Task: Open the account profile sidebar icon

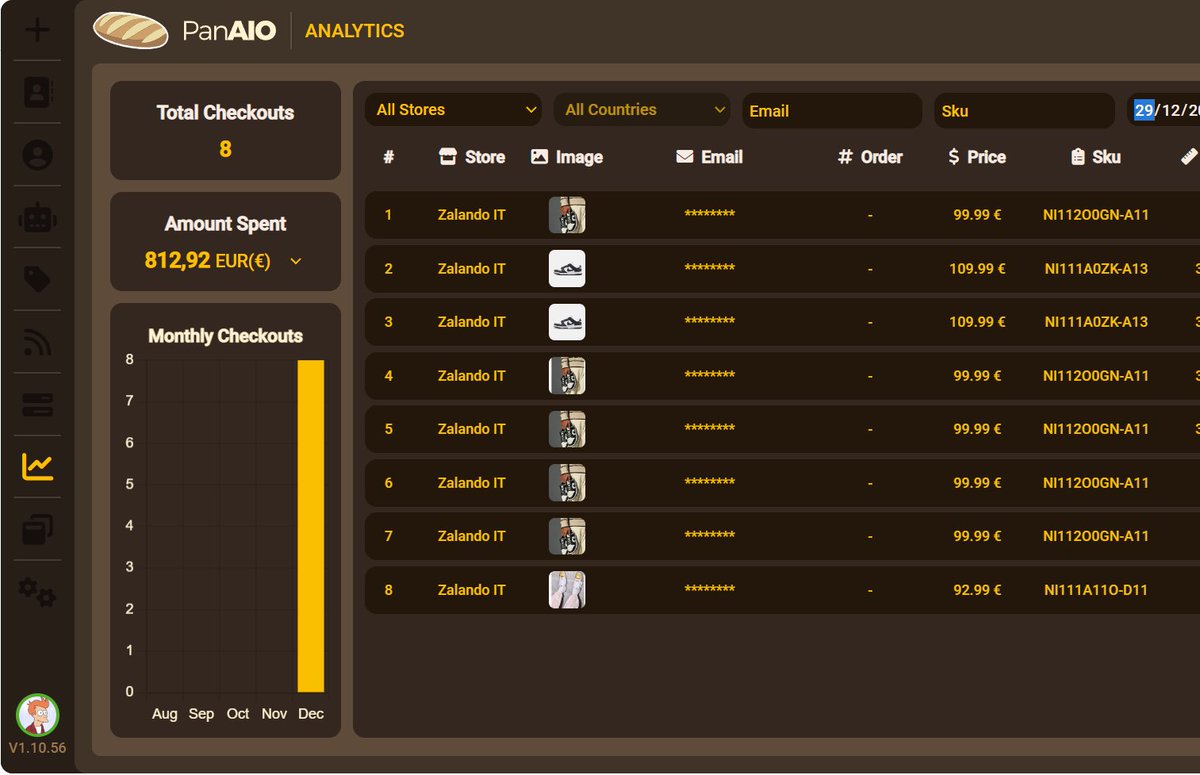Action: click(x=37, y=155)
